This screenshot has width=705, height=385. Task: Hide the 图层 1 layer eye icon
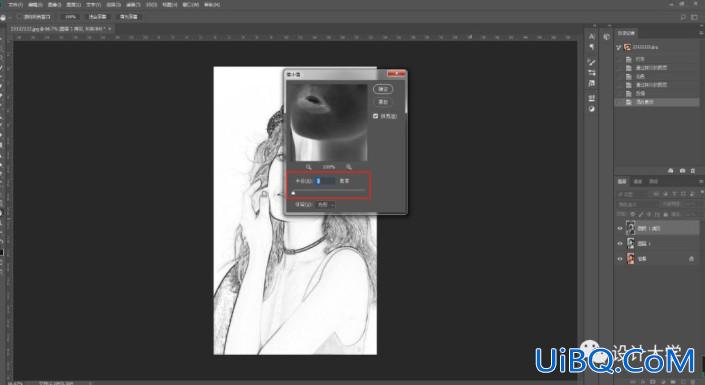[620, 244]
